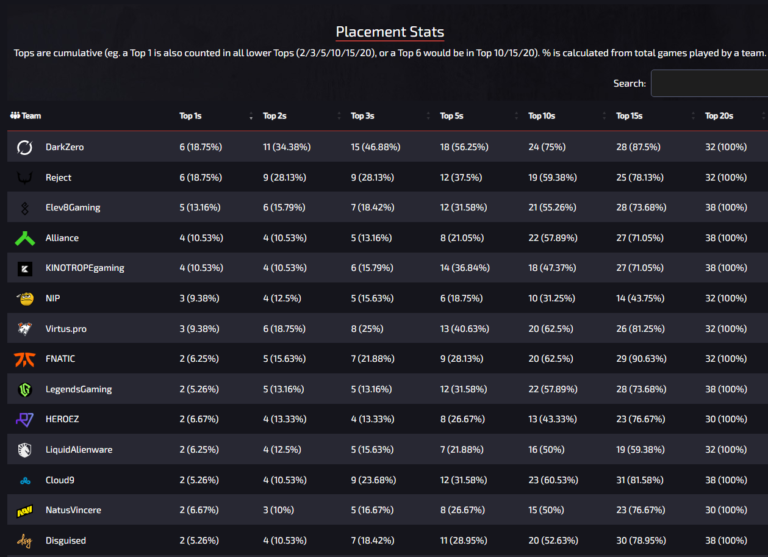
Task: Click the Alliance green logo
Action: coord(25,238)
